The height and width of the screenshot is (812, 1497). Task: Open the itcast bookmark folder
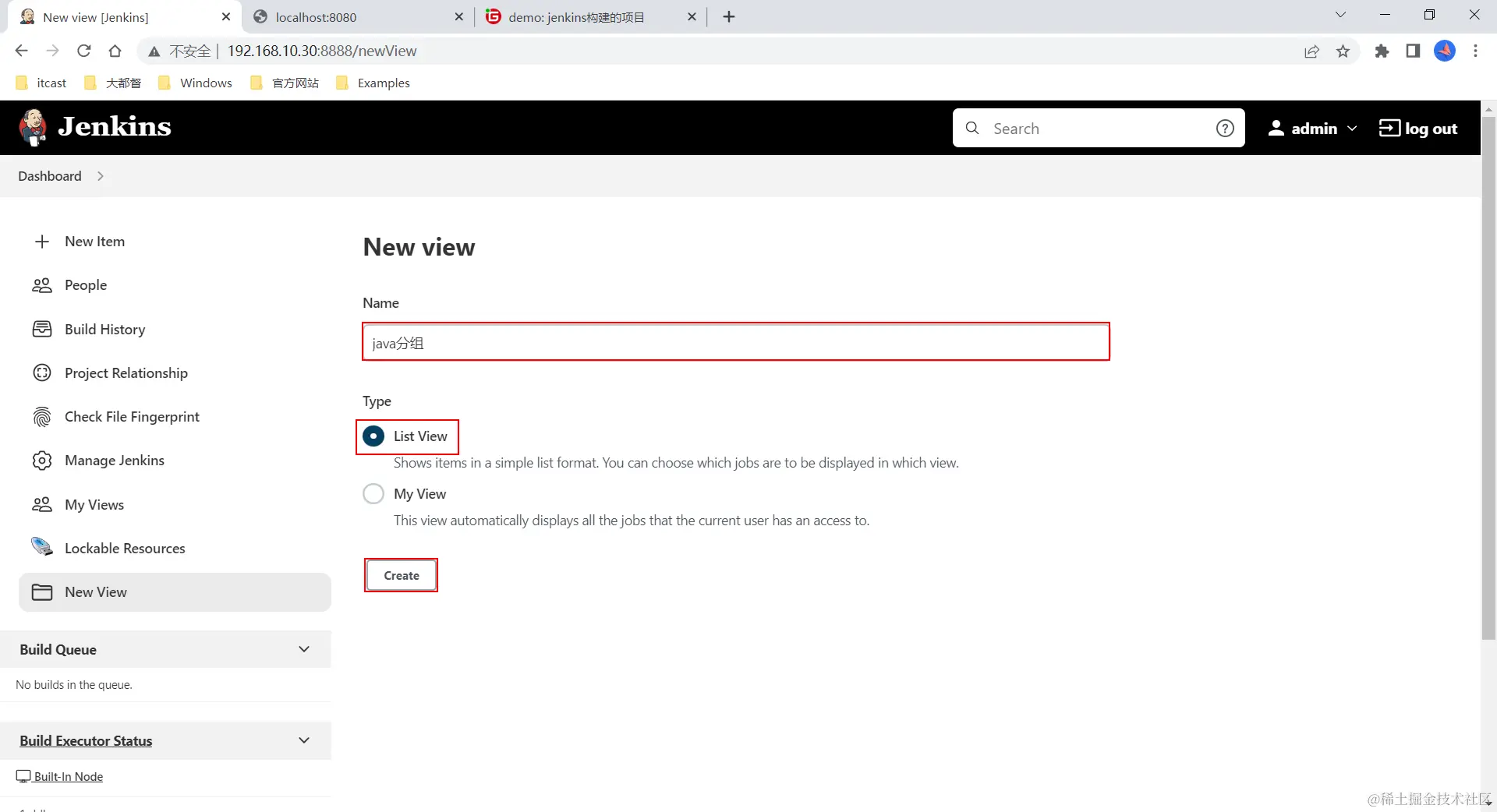(41, 83)
